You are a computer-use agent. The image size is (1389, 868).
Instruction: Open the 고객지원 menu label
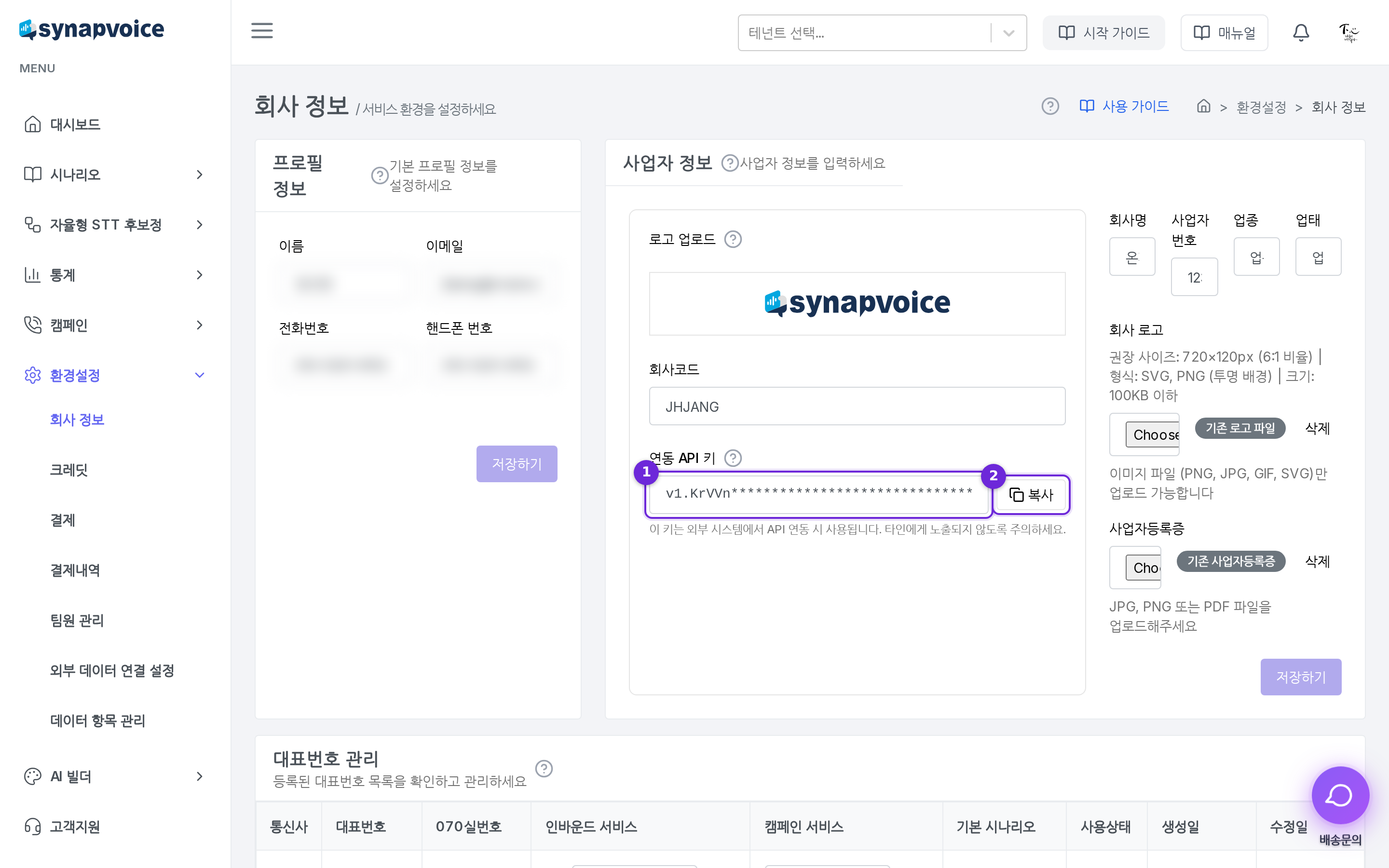pos(75,827)
